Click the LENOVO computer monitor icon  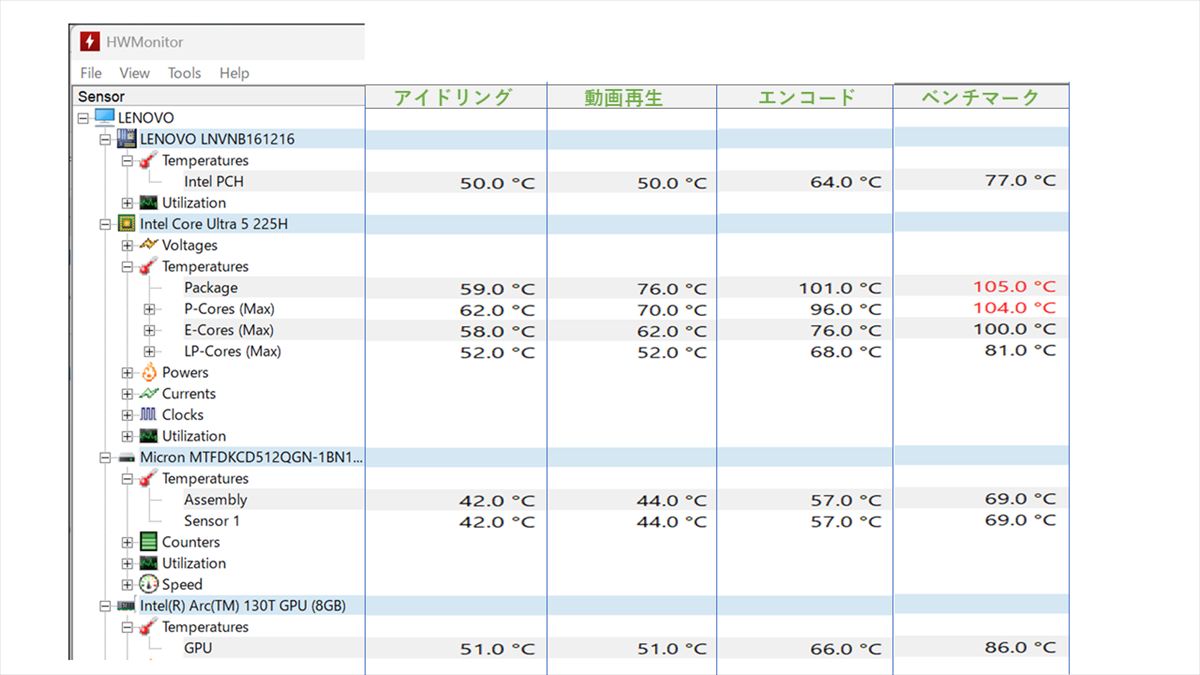click(x=104, y=118)
